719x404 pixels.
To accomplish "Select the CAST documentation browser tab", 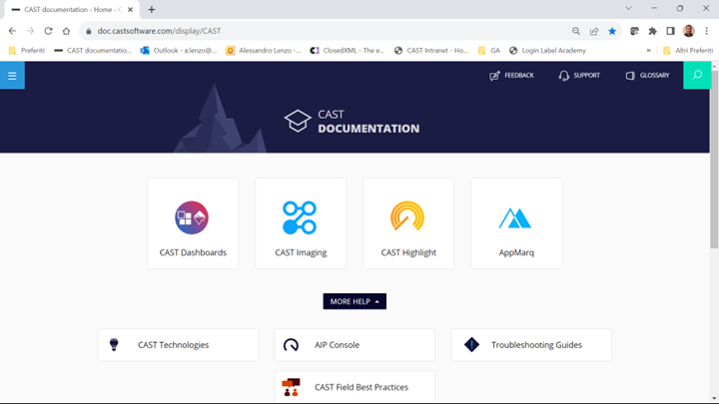I will [x=71, y=10].
